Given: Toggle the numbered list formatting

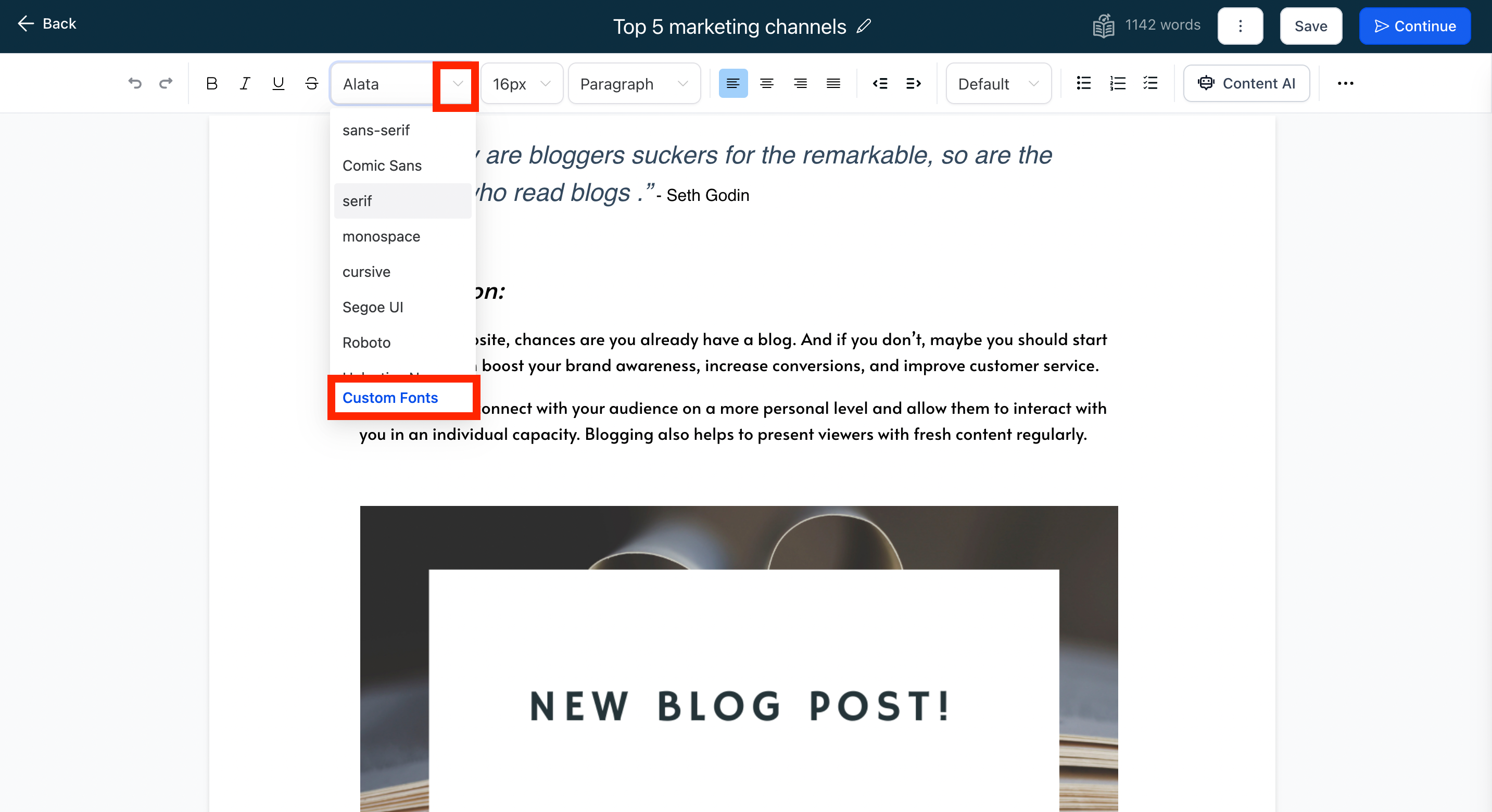Looking at the screenshot, I should coord(1117,83).
